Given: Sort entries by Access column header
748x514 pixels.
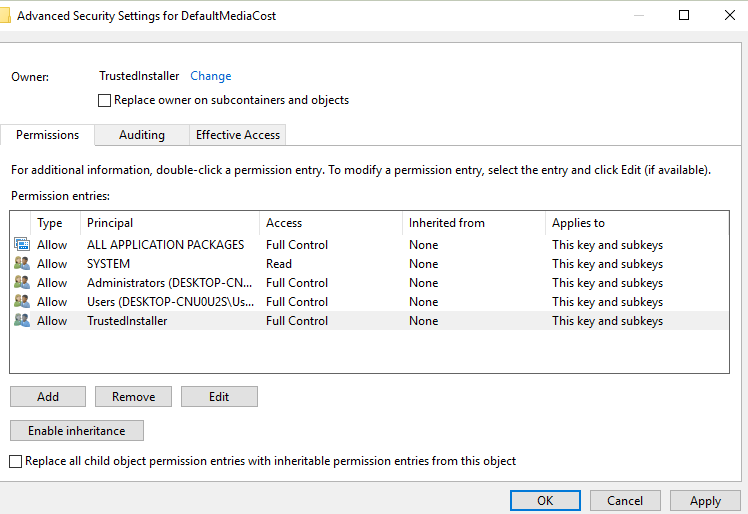Looking at the screenshot, I should (x=330, y=223).
